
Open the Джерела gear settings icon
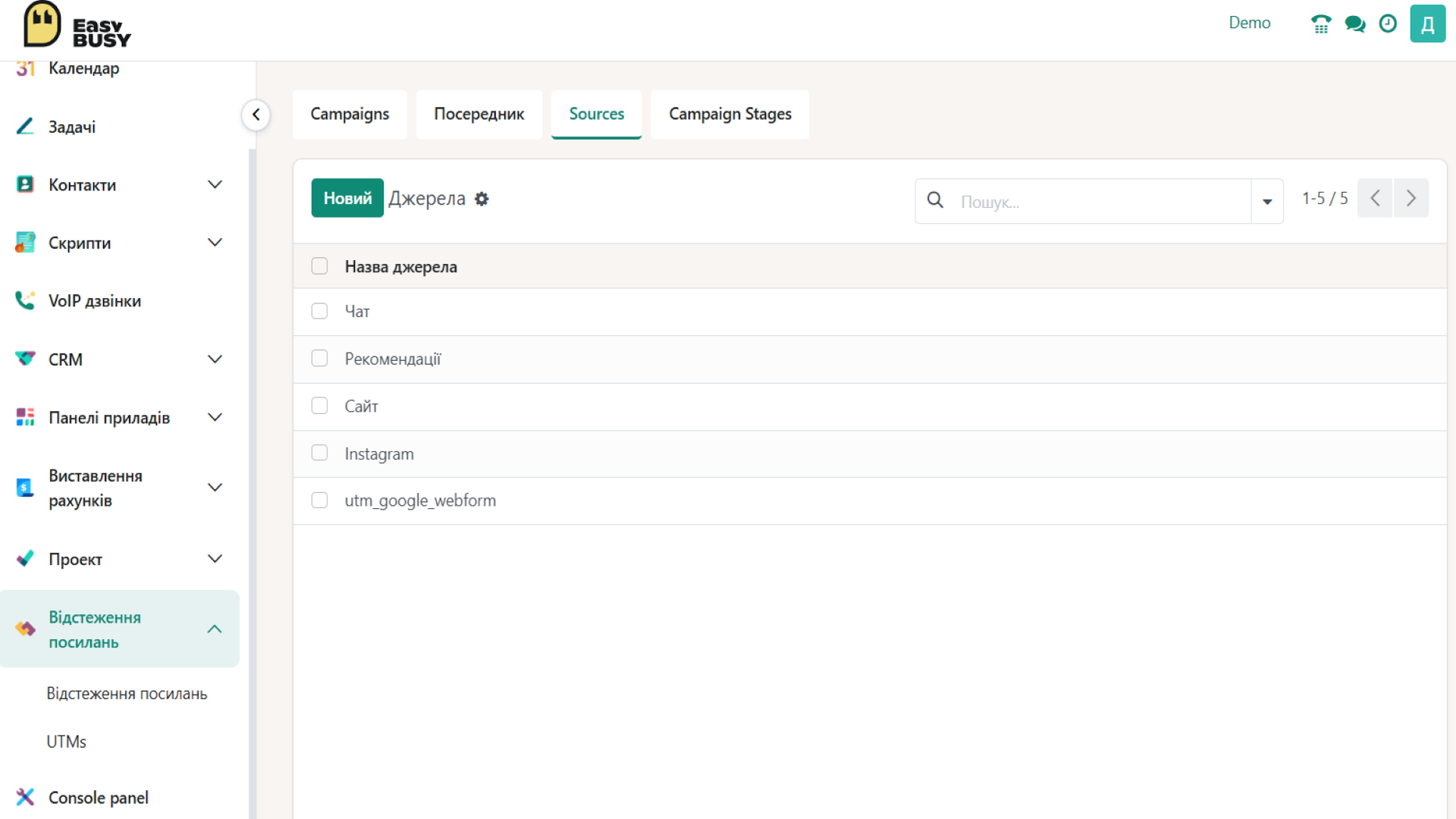tap(482, 199)
